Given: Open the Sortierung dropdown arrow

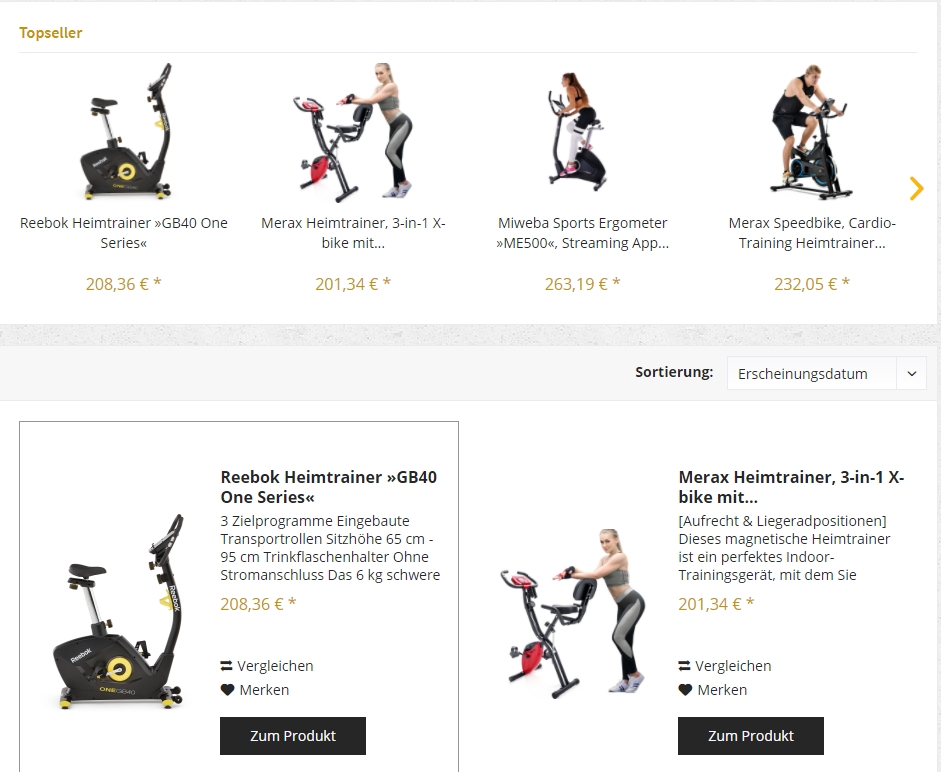Looking at the screenshot, I should 912,373.
